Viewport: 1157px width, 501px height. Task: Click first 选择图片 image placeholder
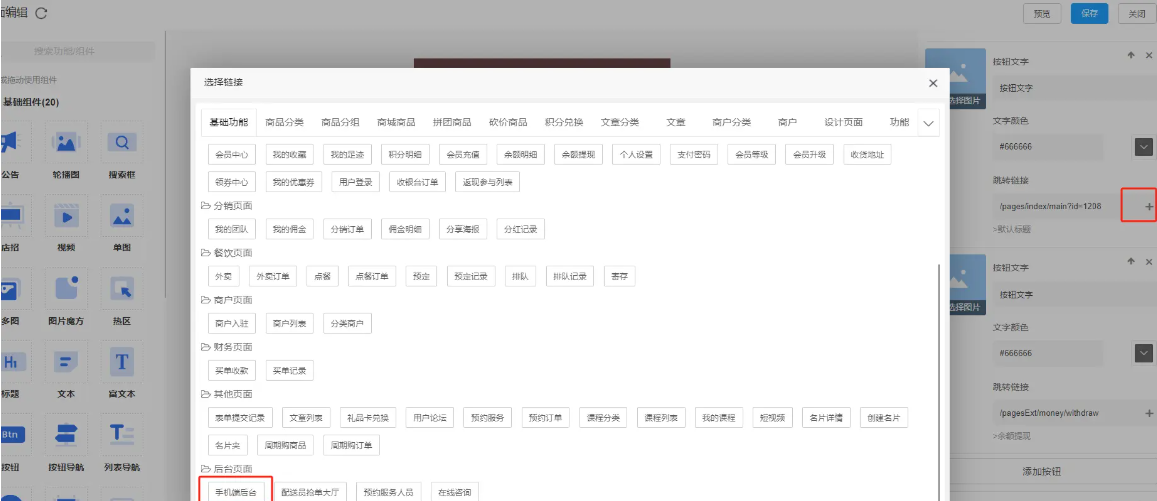point(955,80)
